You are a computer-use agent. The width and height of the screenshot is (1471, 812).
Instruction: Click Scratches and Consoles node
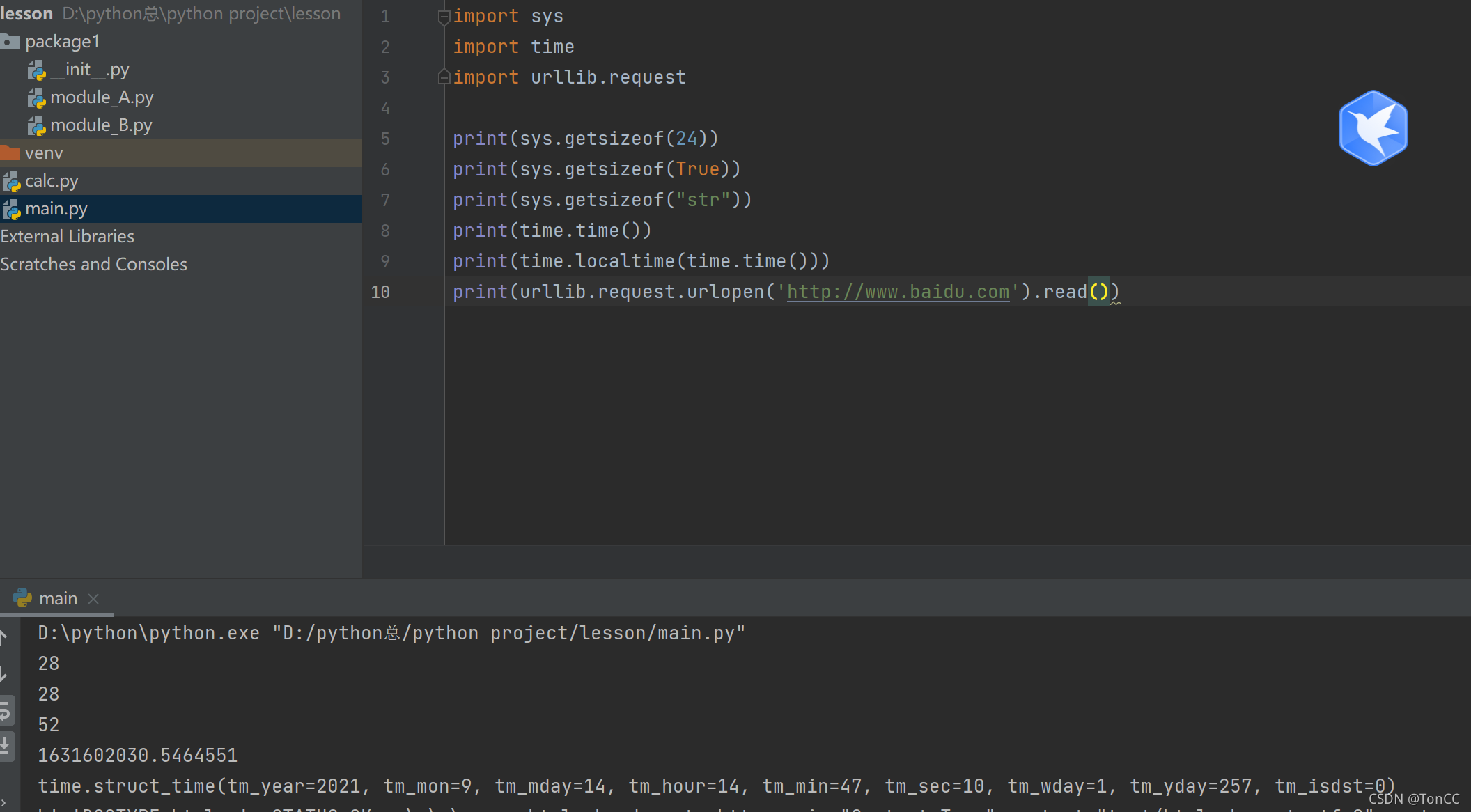[x=94, y=265]
